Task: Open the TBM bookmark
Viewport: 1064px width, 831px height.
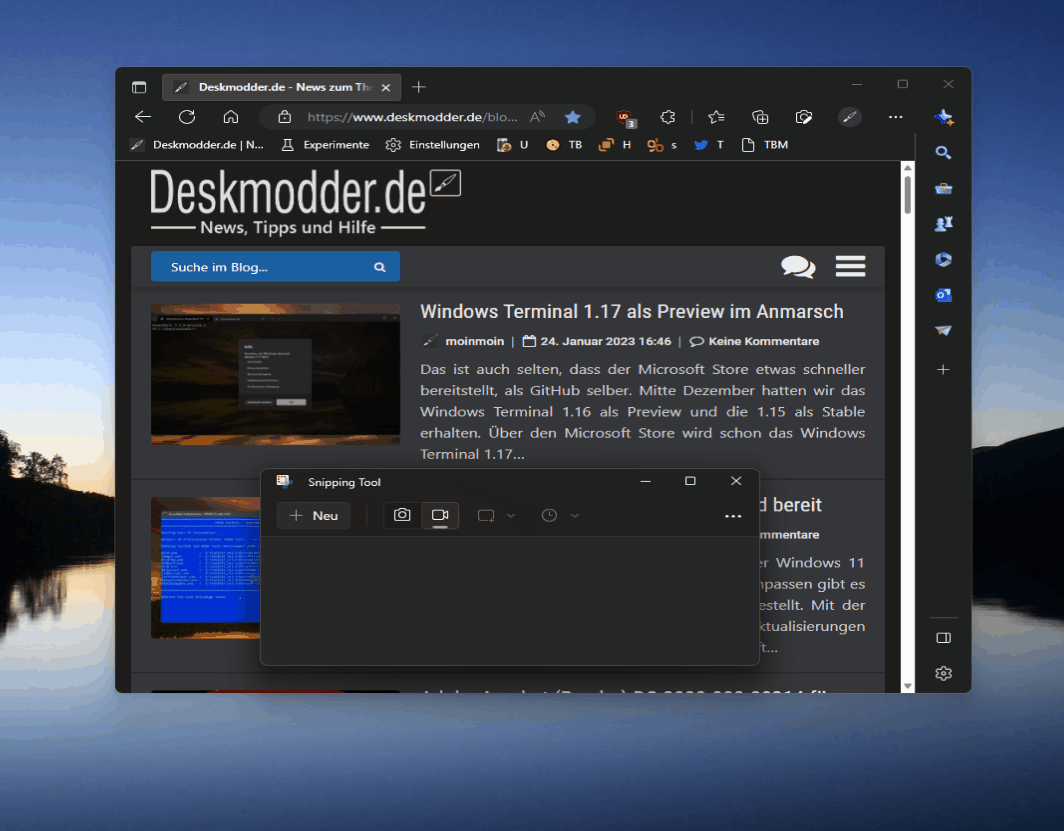Action: (764, 144)
